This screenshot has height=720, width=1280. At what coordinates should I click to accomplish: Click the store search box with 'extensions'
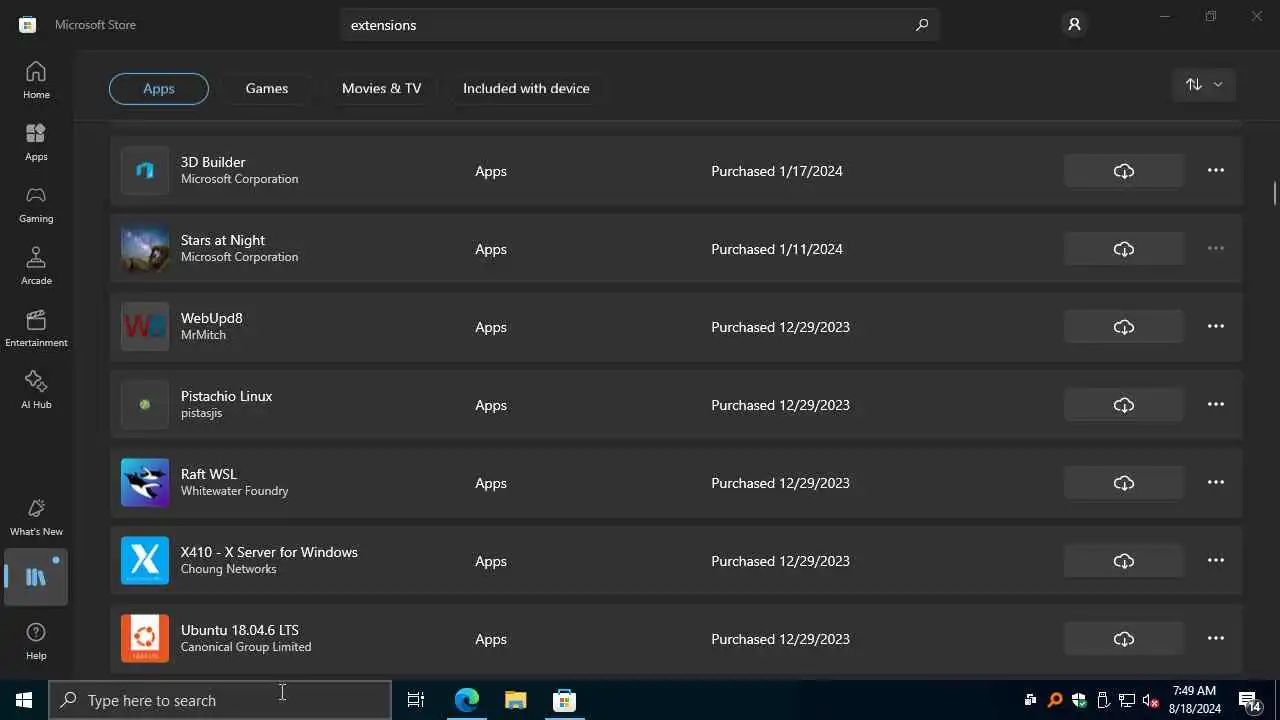640,25
